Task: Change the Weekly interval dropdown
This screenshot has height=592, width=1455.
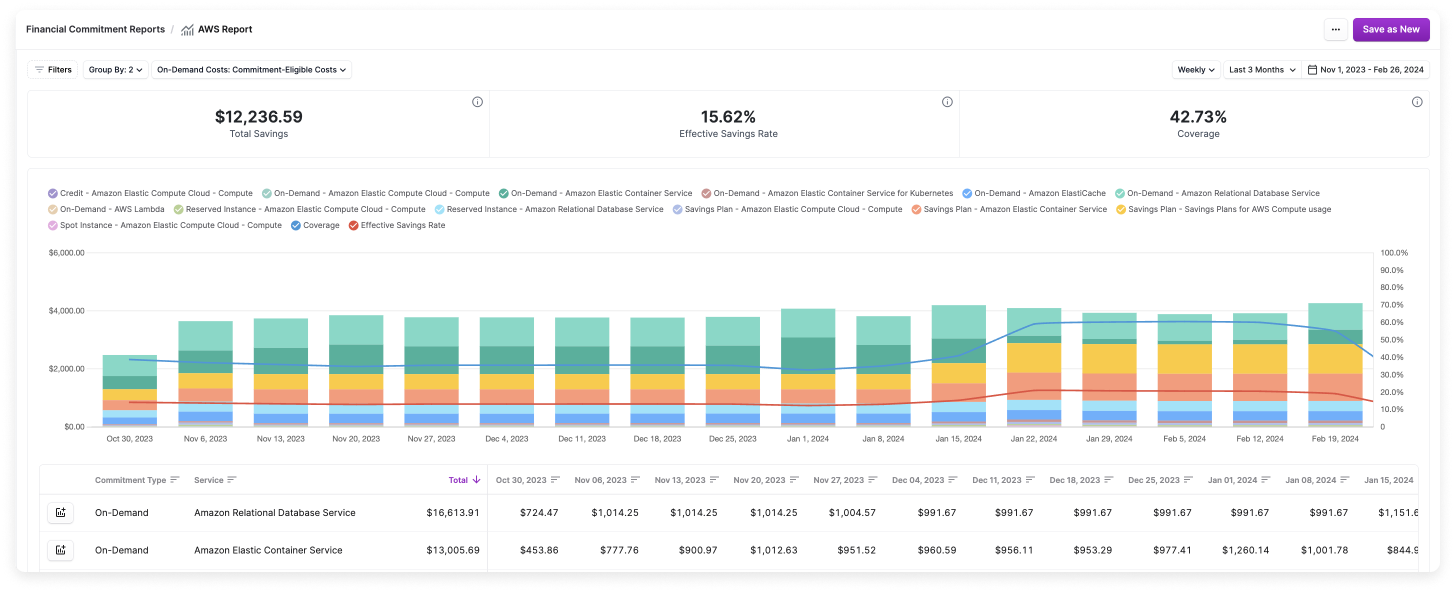Action: (1196, 70)
